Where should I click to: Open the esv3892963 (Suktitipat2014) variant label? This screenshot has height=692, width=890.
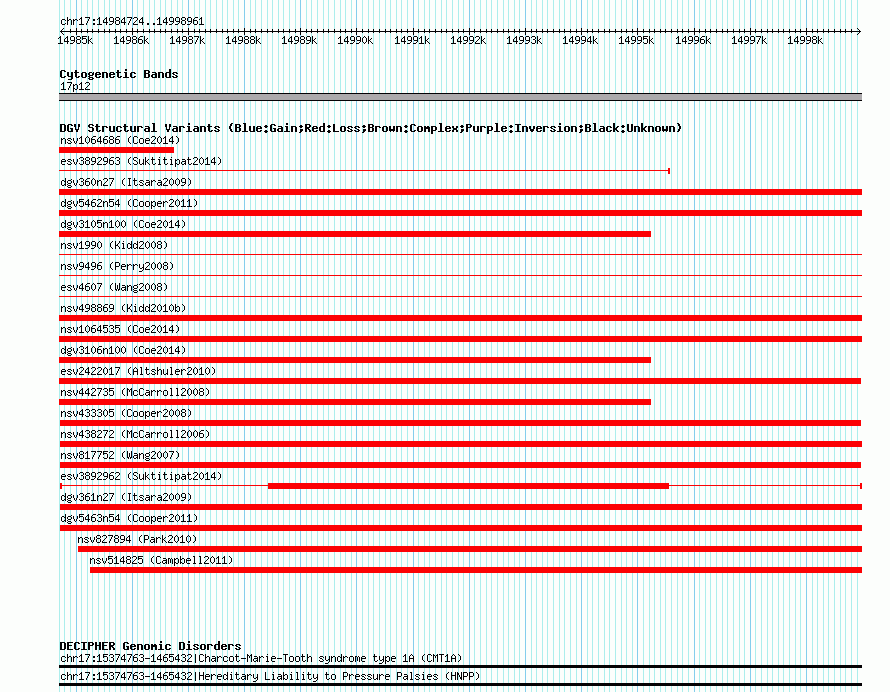pyautogui.click(x=141, y=161)
